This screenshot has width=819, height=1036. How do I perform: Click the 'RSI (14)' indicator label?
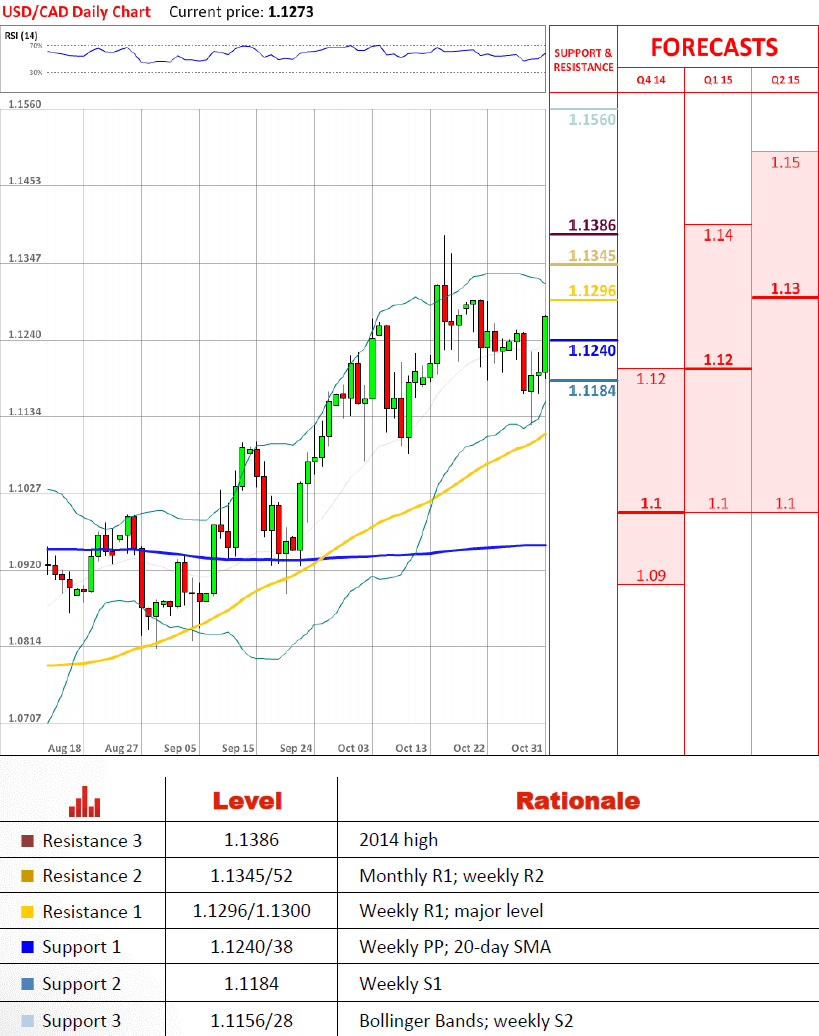point(21,36)
